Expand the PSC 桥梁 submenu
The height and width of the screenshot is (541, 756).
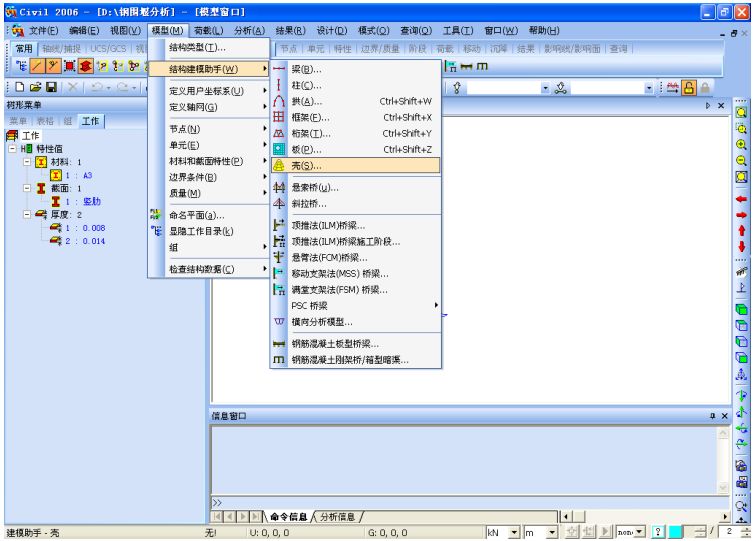pos(356,305)
